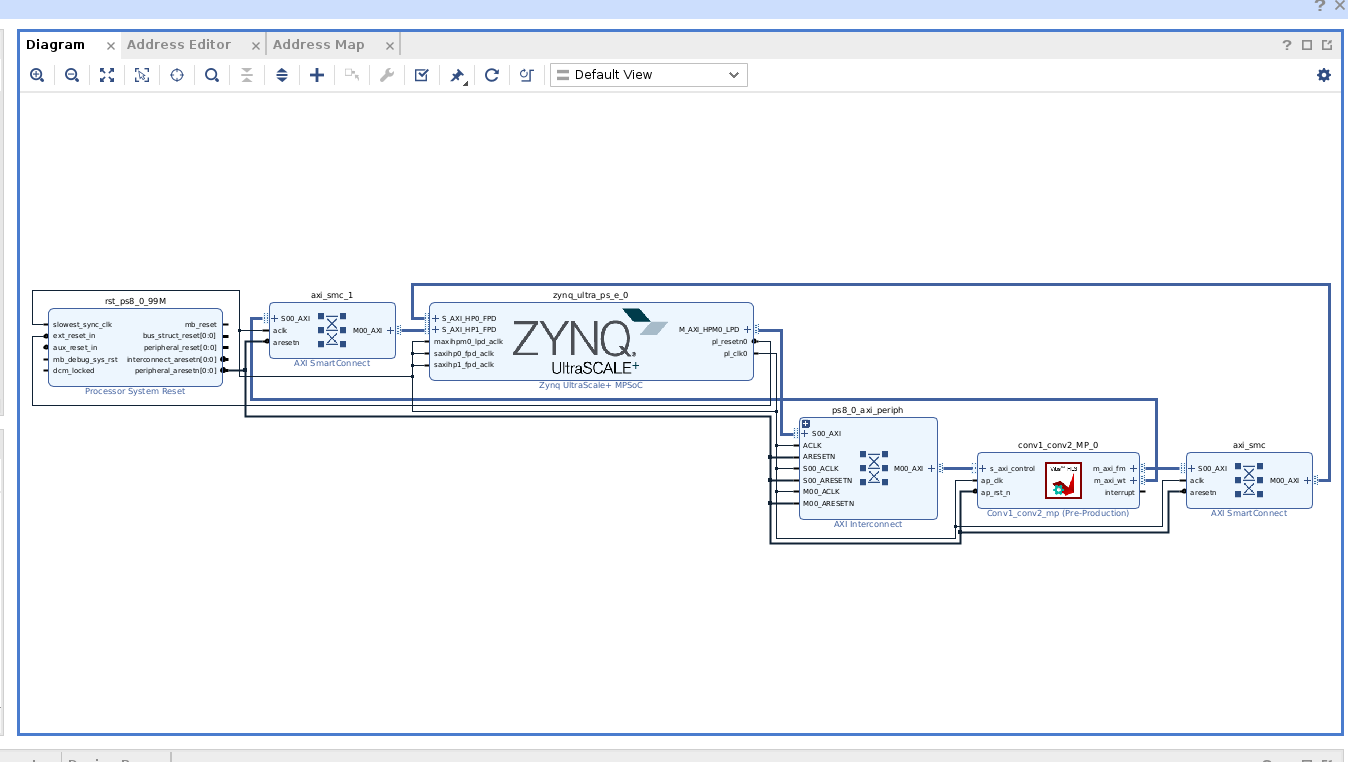Open diagram settings gear icon
This screenshot has width=1348, height=762.
tap(1324, 75)
